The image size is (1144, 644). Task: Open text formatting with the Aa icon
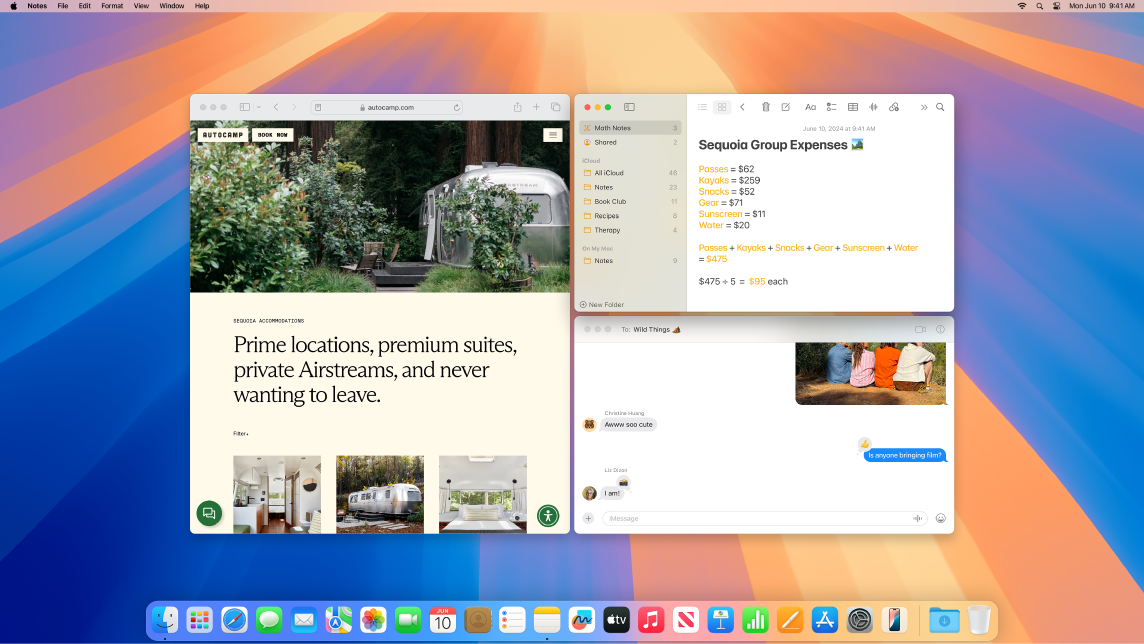(x=810, y=107)
